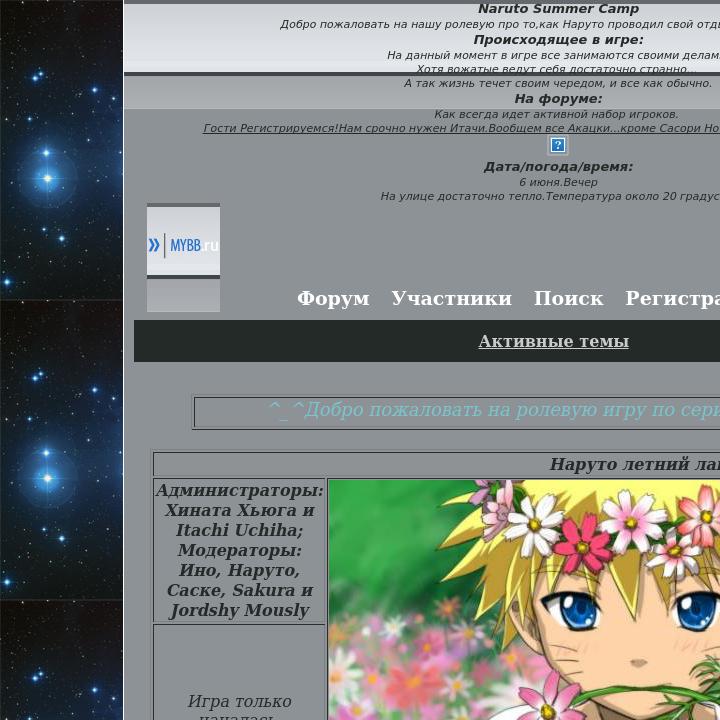
Task: Click the Дата/погода/время heading
Action: 558,167
